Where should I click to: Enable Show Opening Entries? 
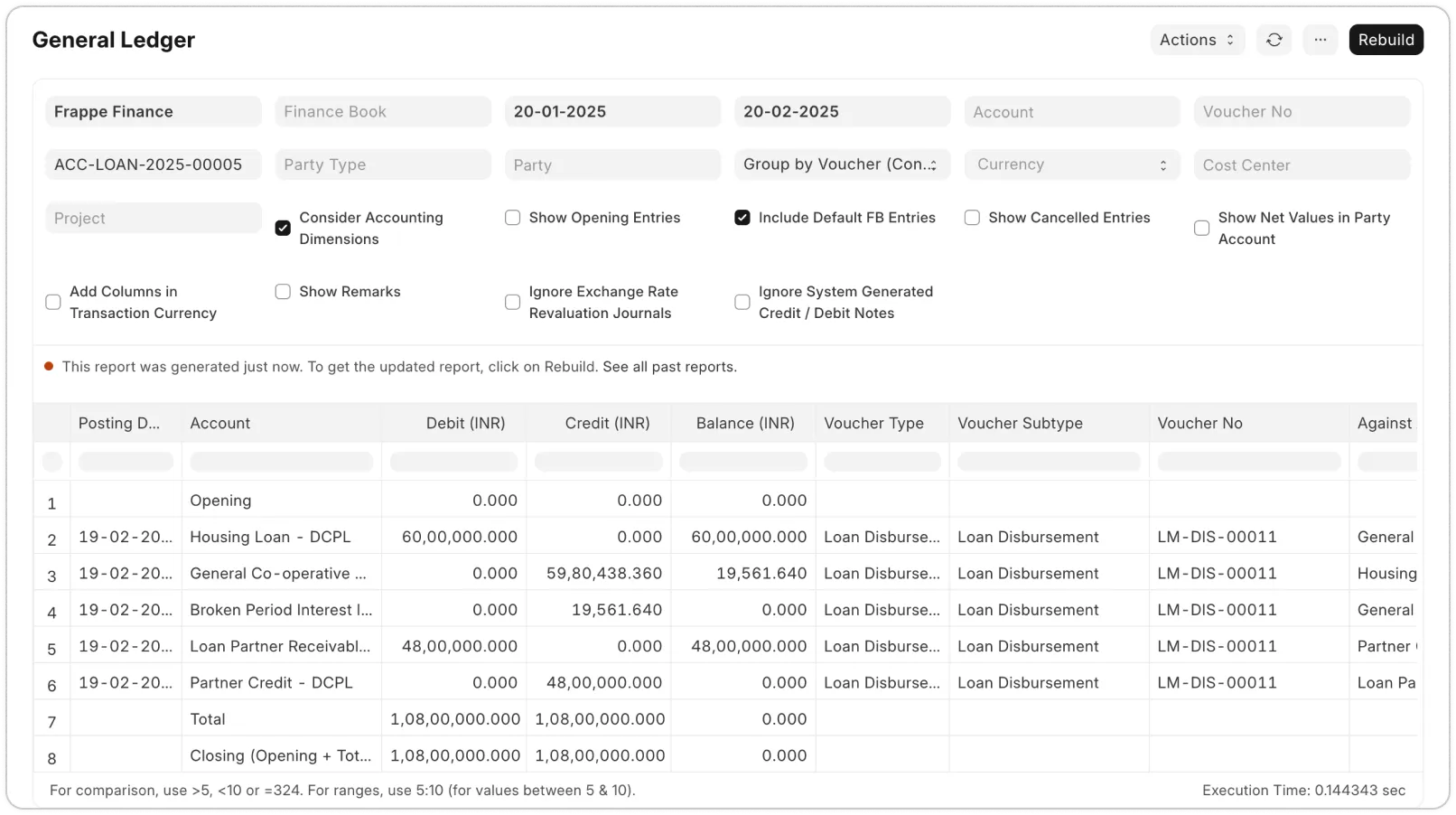click(512, 217)
